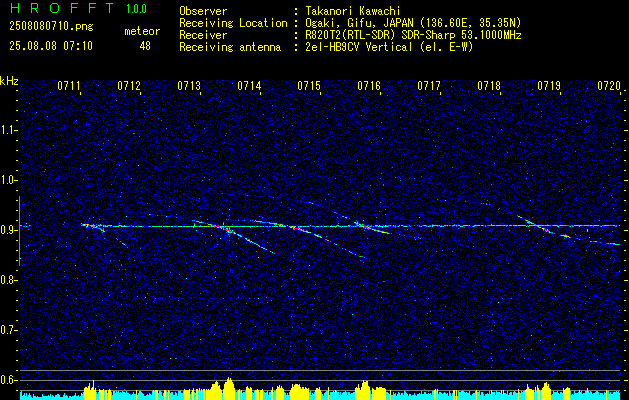Click the kHz axis unit label
Viewport: 629px width, 400px height.
[9, 81]
